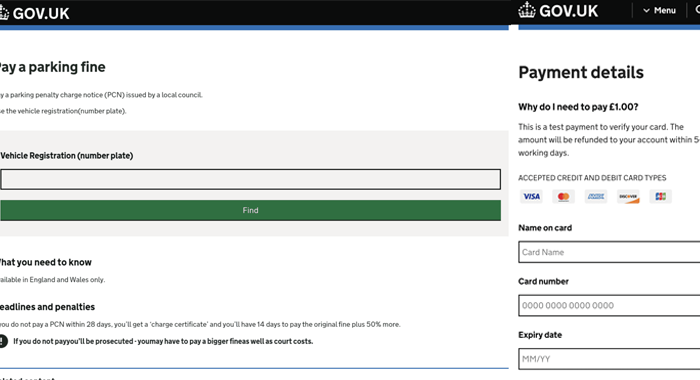Click the 'available in England and Wales only' text
The width and height of the screenshot is (700, 380).
(x=52, y=280)
